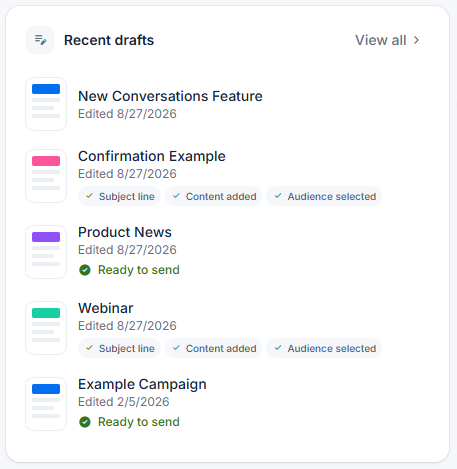Open the New Conversations Feature draft title
Viewport: 457px width, 469px height.
click(x=170, y=96)
